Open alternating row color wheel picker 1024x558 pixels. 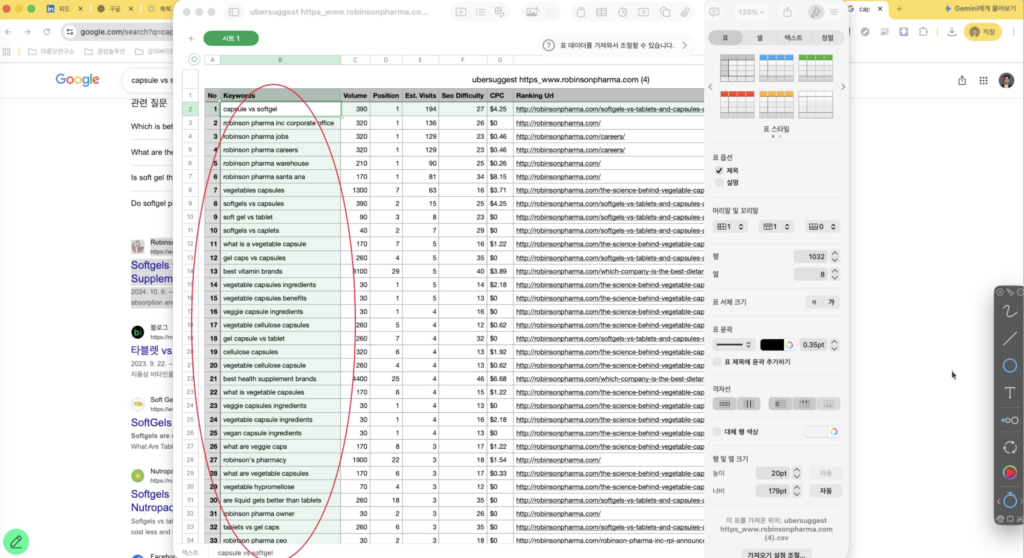tap(834, 432)
